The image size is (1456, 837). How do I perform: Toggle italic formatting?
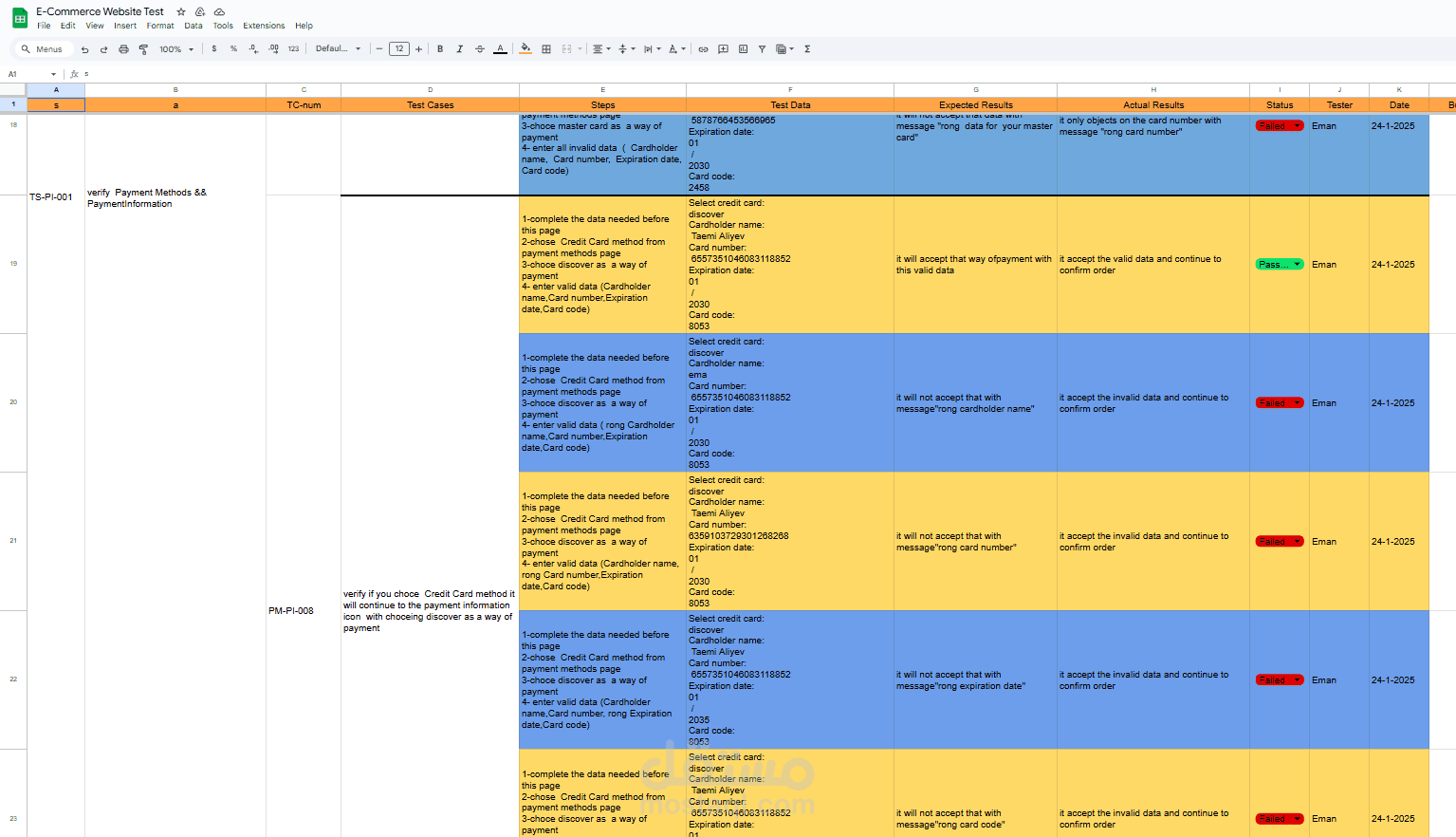[460, 49]
